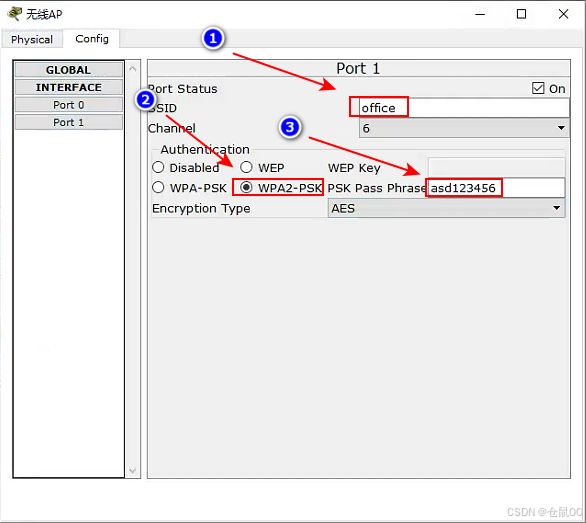Click the Packet Tracer window icon

point(15,14)
